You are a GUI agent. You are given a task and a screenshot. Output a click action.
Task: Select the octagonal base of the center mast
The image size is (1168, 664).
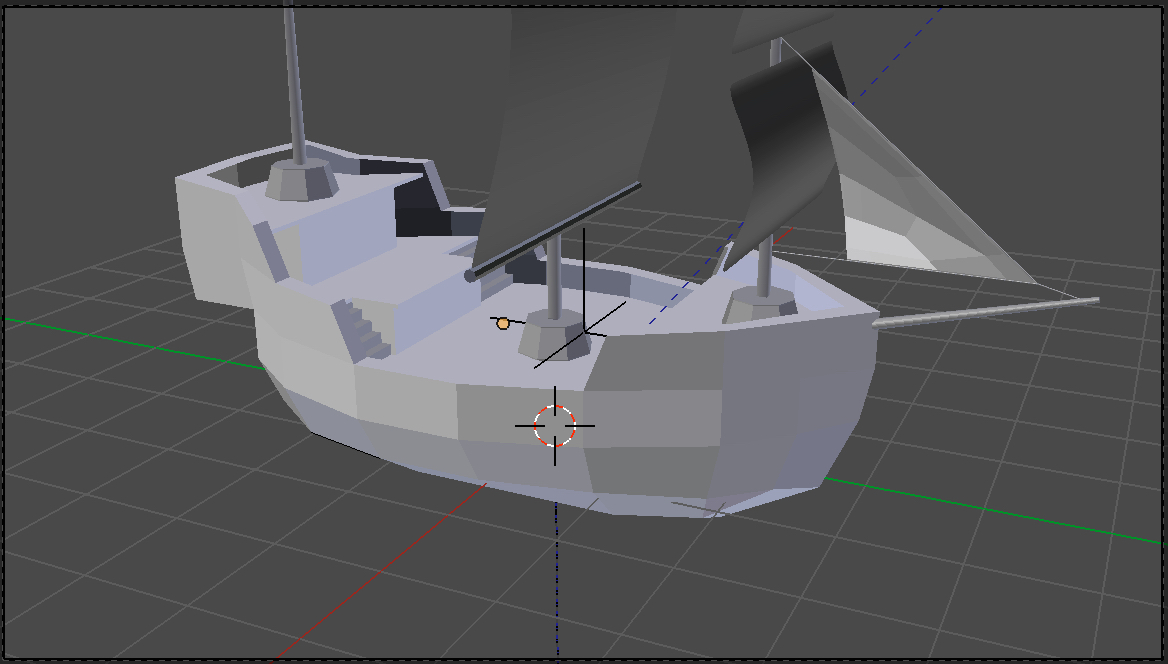[555, 335]
